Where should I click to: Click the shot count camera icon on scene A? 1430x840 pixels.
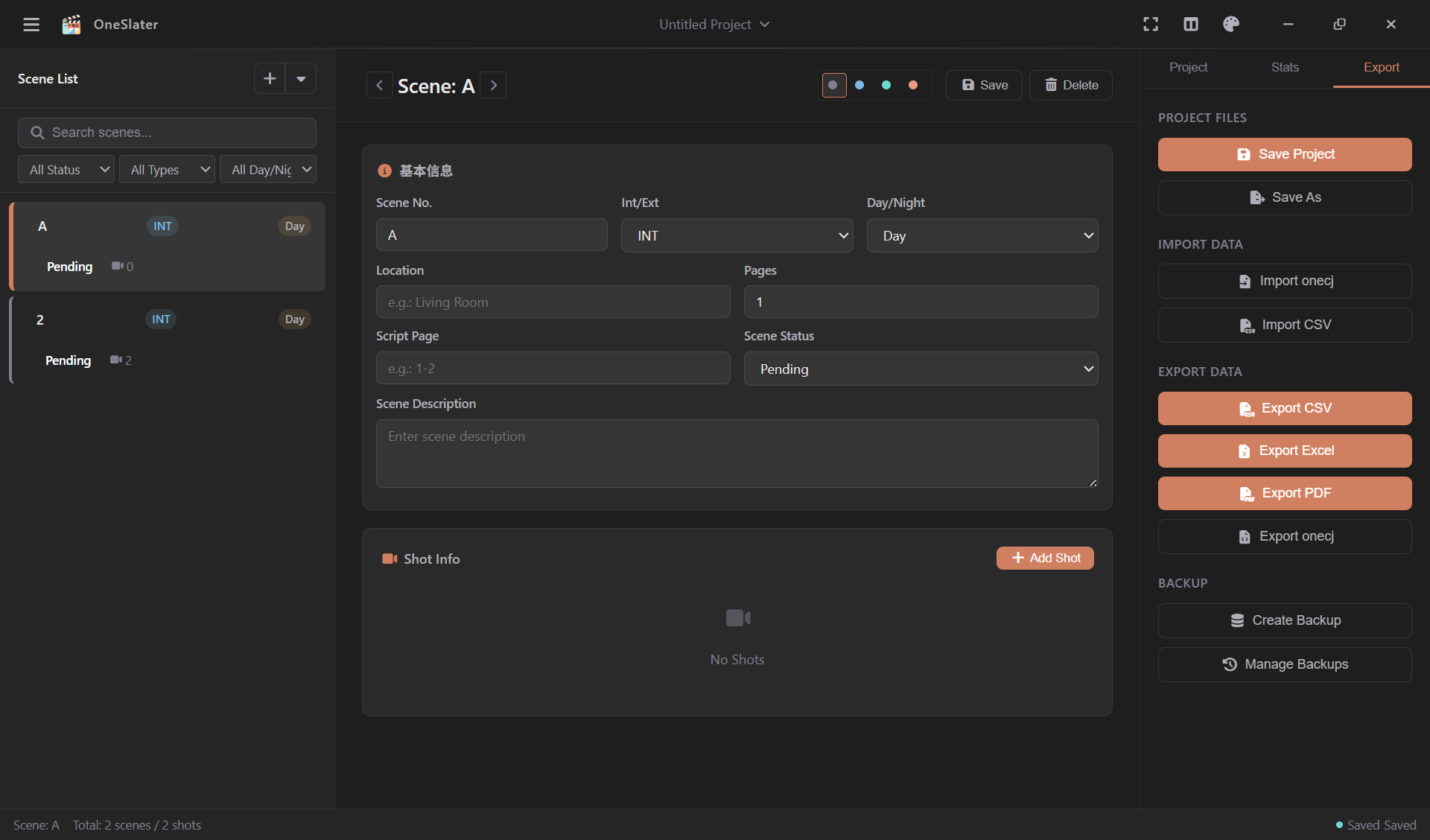[x=117, y=266]
